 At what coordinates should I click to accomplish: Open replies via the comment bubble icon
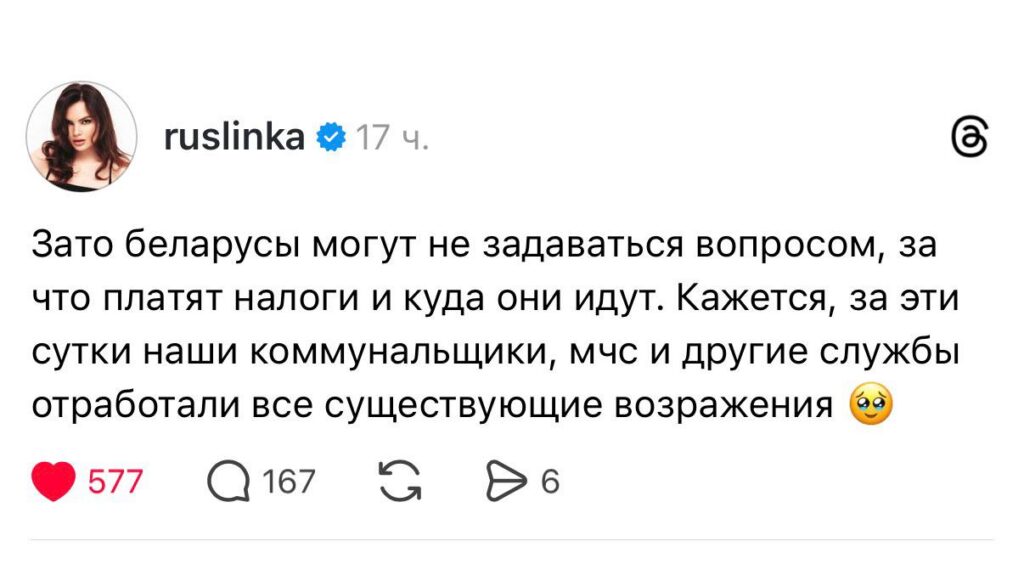click(x=229, y=483)
